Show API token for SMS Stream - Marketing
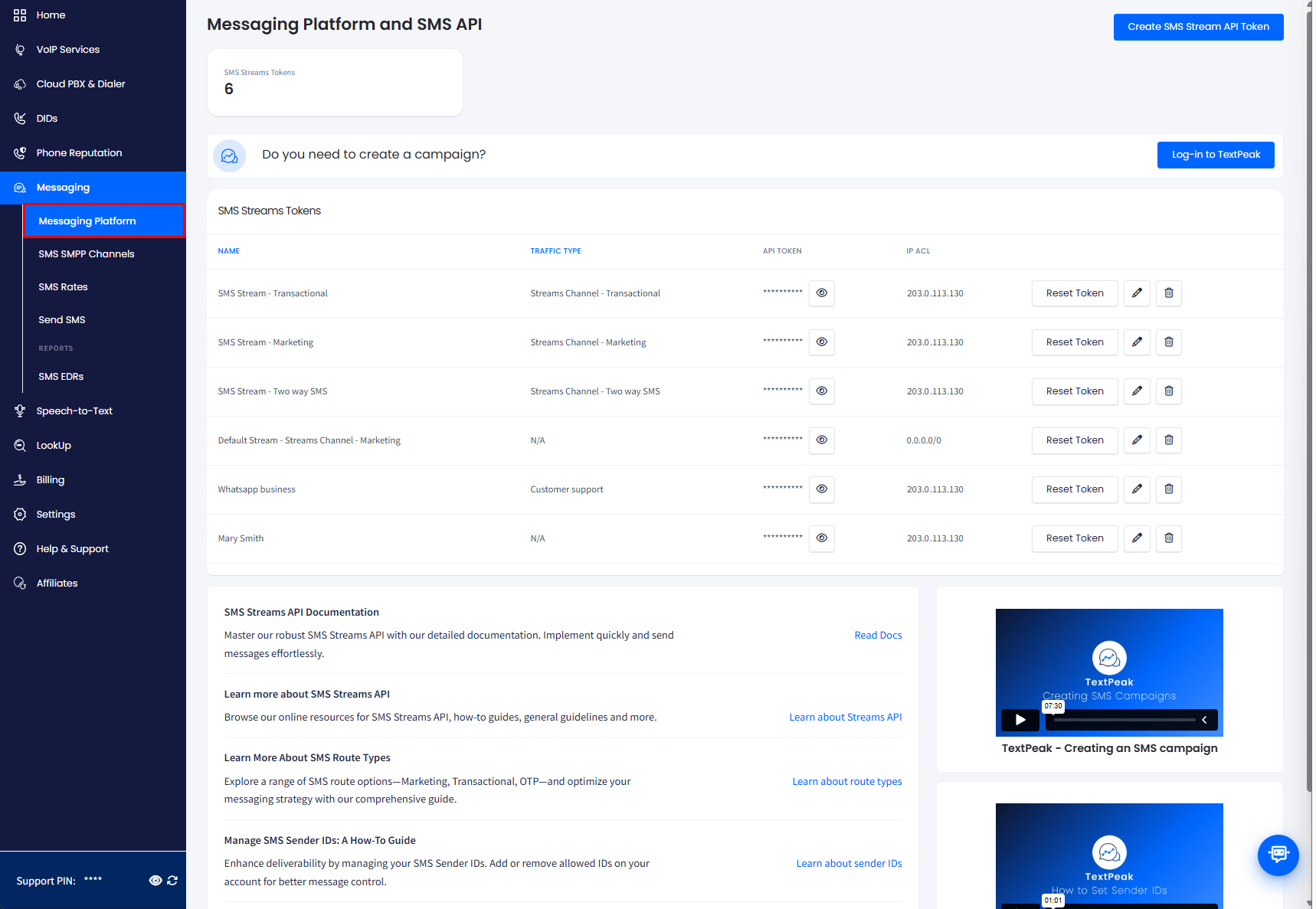 pos(822,342)
